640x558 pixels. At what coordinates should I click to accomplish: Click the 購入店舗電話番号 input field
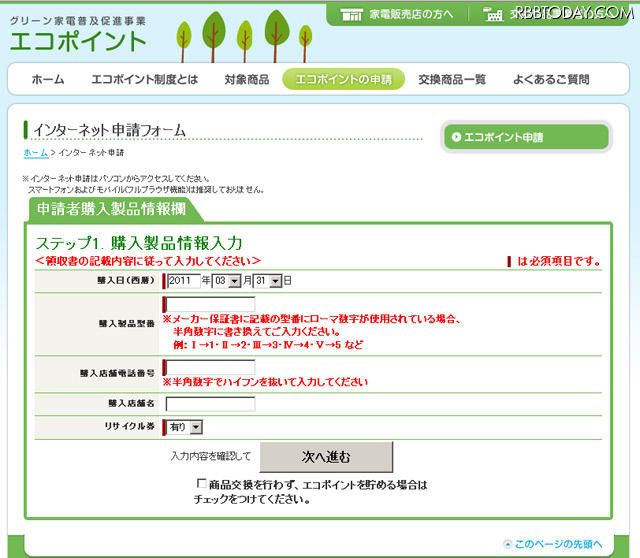click(210, 367)
